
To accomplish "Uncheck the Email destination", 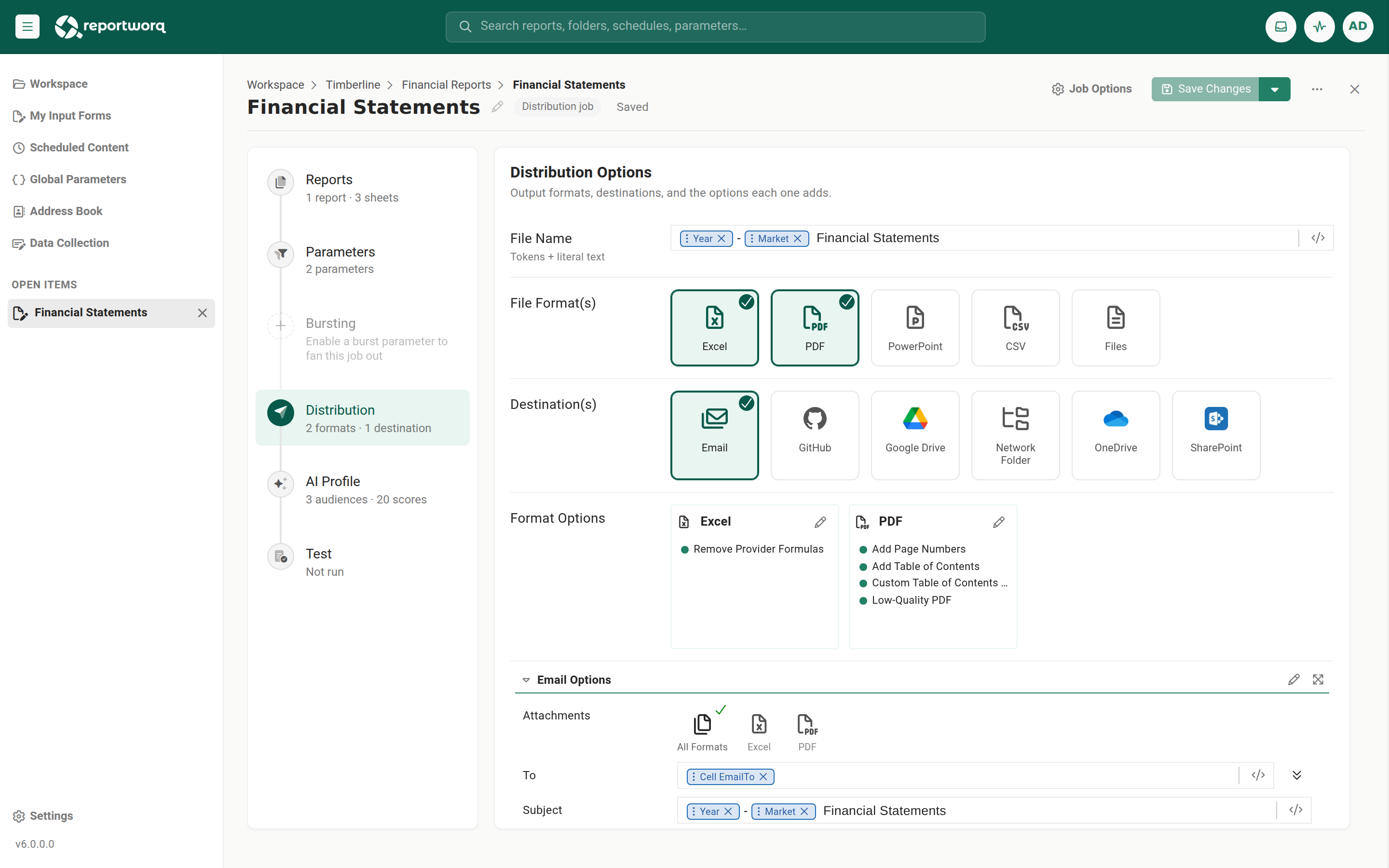I will (x=715, y=435).
